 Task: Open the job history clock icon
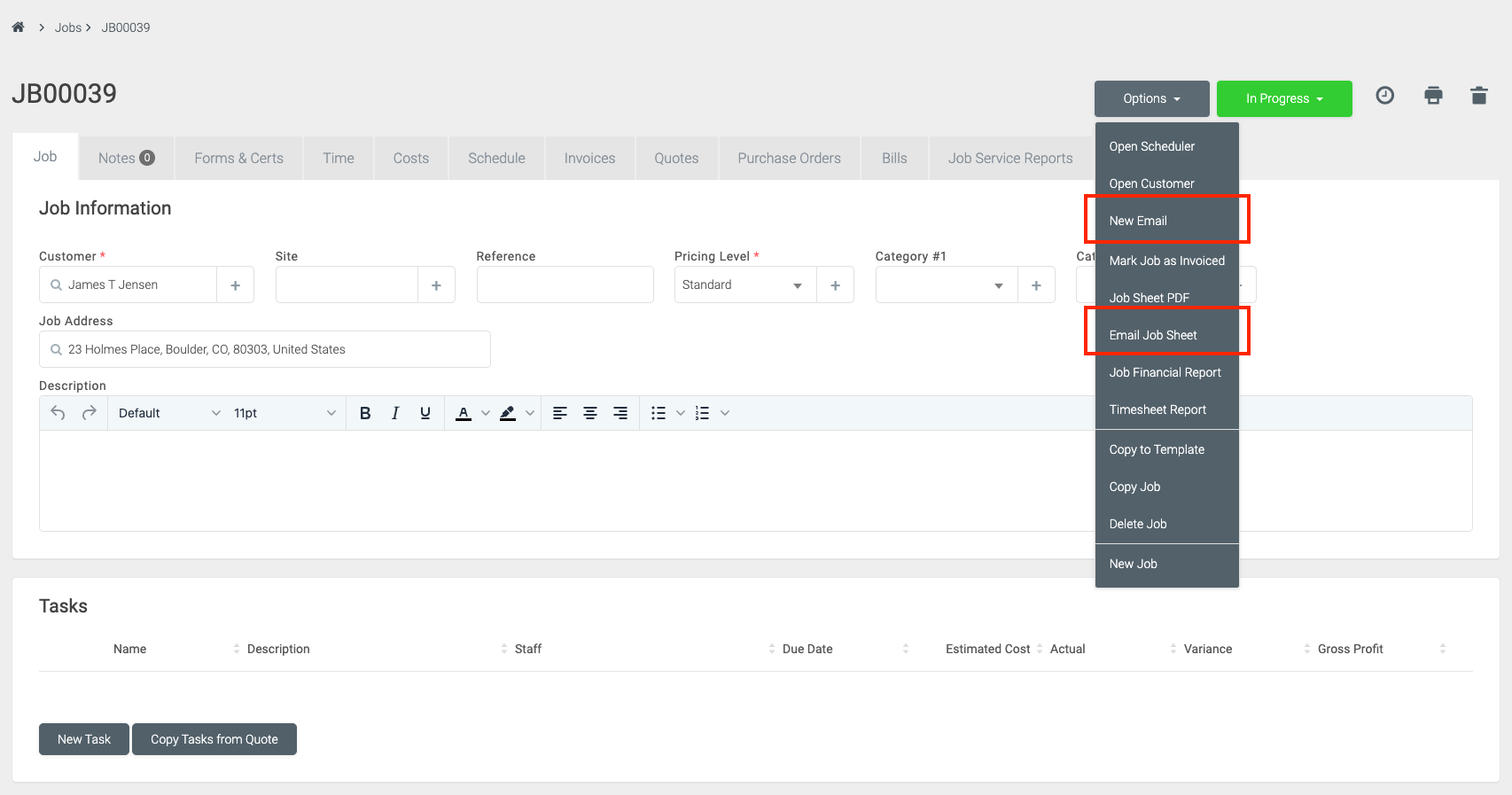tap(1385, 96)
